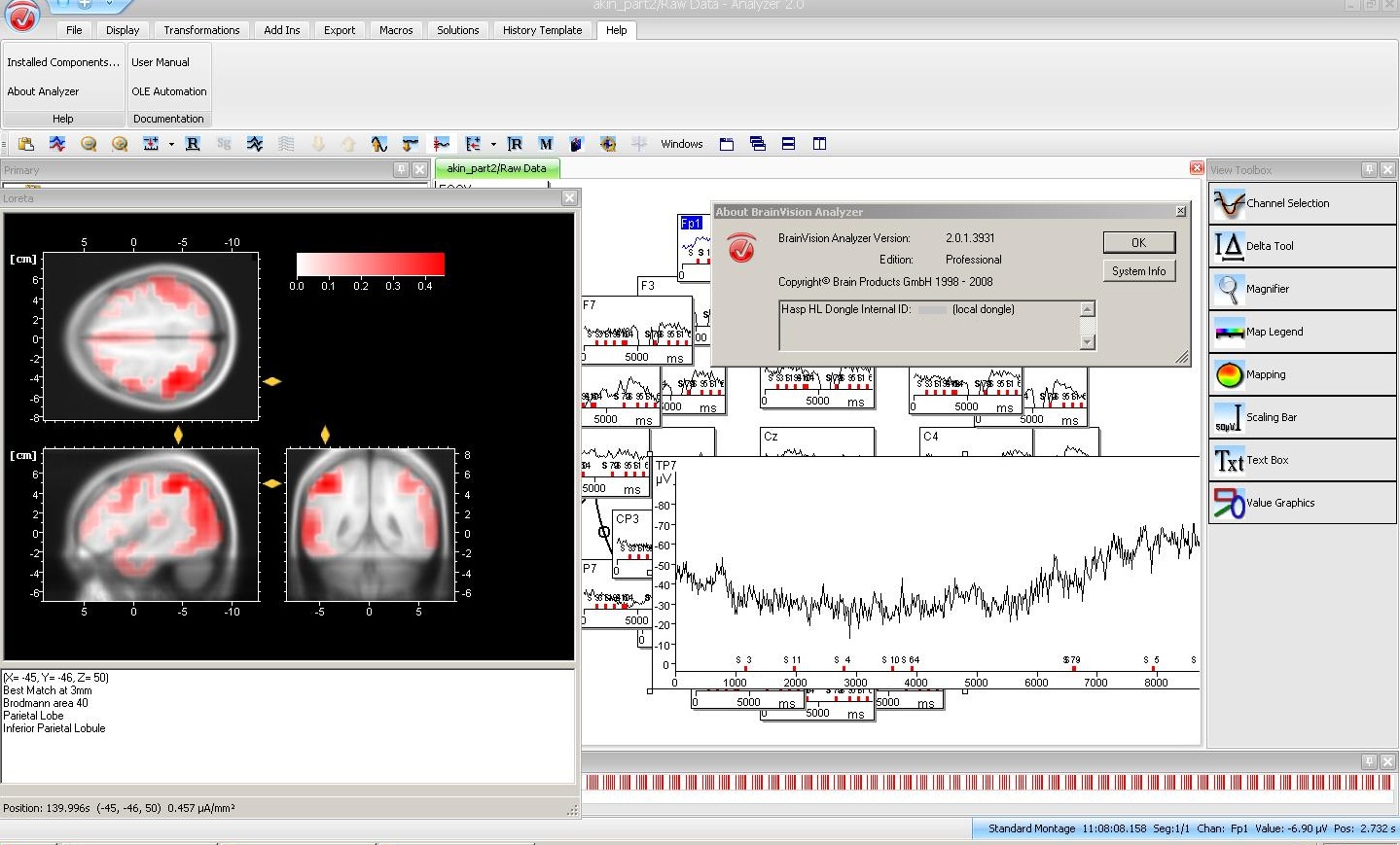Click the clipboard paste toolbar icon
This screenshot has height=845, width=1400.
point(26,144)
